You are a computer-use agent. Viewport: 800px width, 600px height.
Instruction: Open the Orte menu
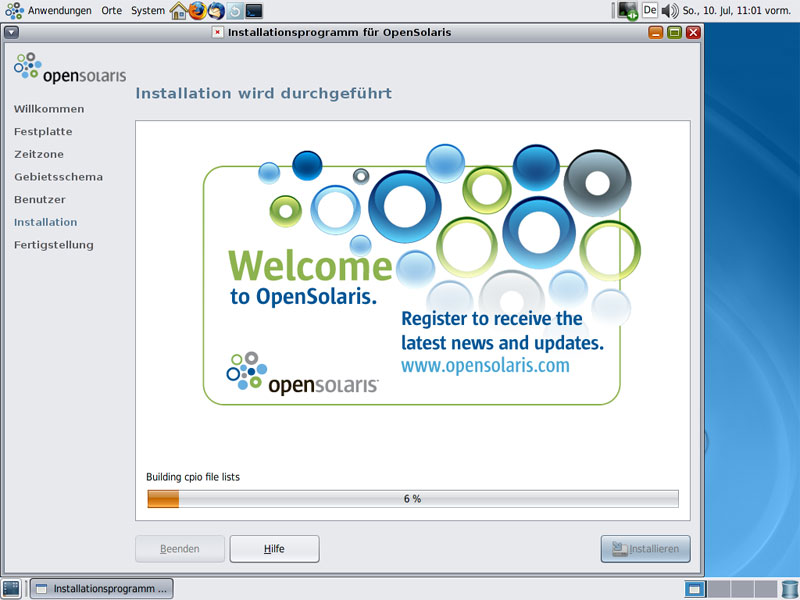click(111, 11)
